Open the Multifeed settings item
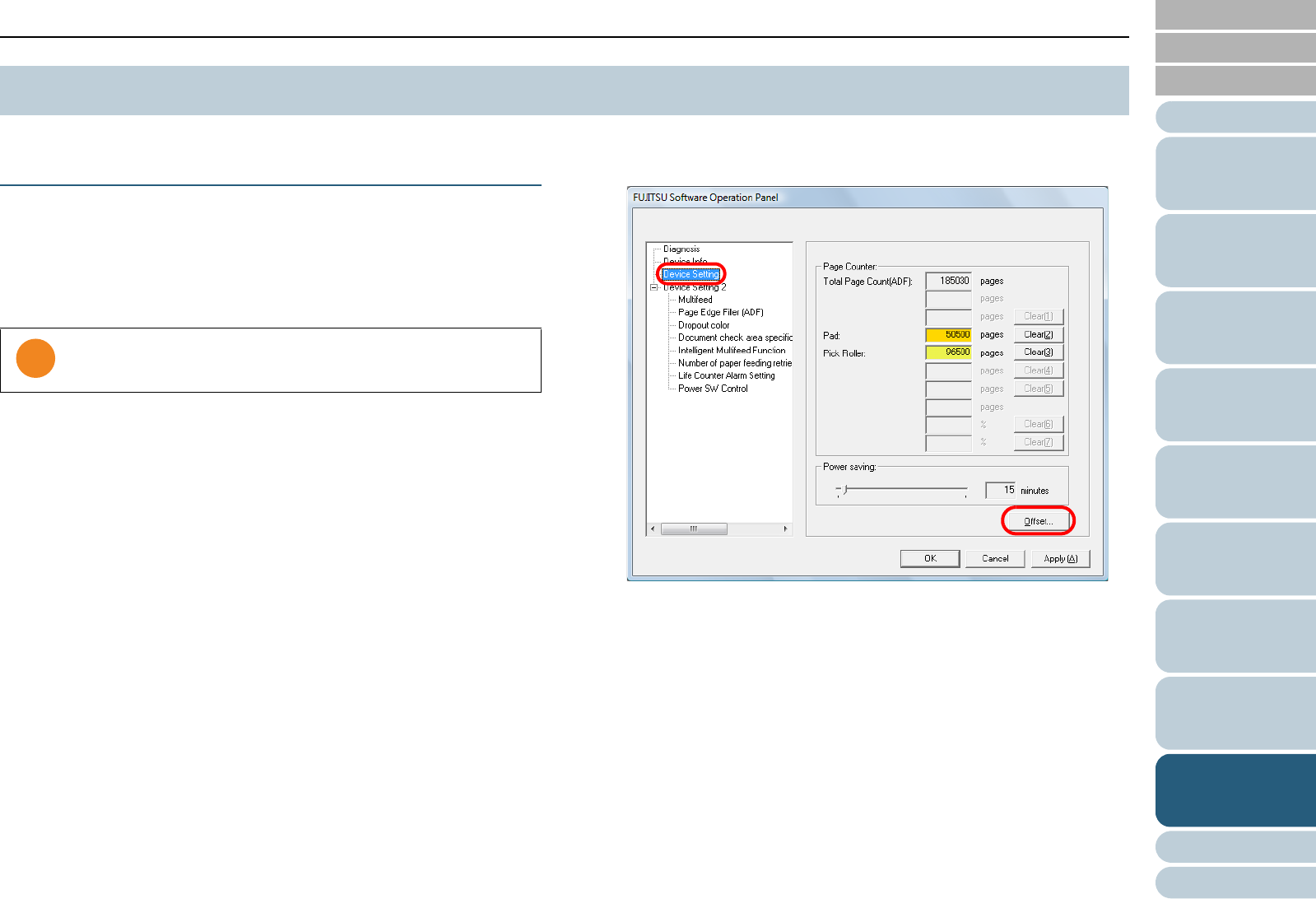The height and width of the screenshot is (899, 1316). (x=695, y=300)
